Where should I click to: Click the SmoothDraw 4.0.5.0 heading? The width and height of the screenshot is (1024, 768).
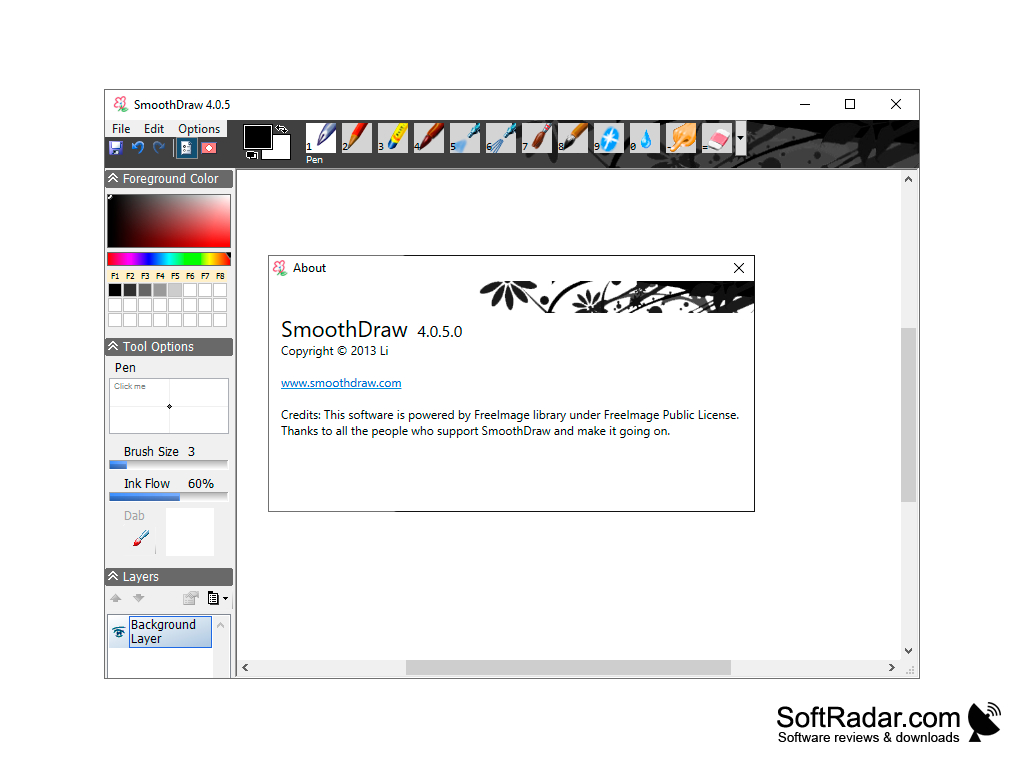pyautogui.click(x=372, y=330)
